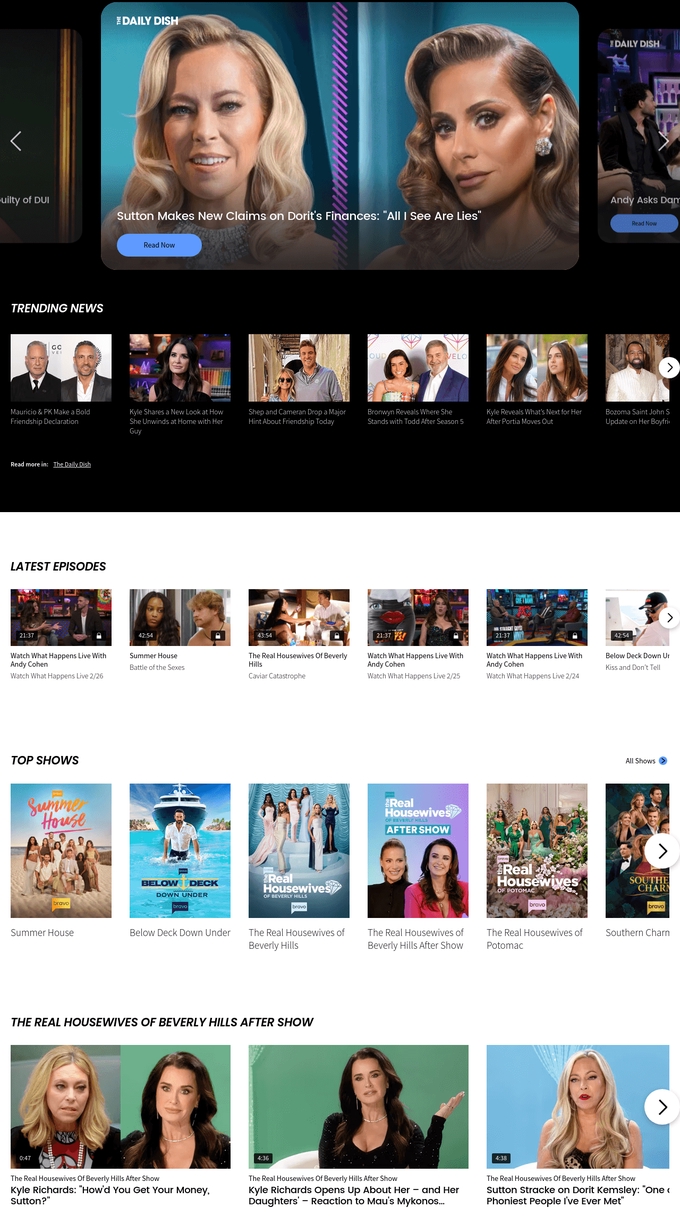Show next Latest Episodes with arrow

(x=670, y=617)
